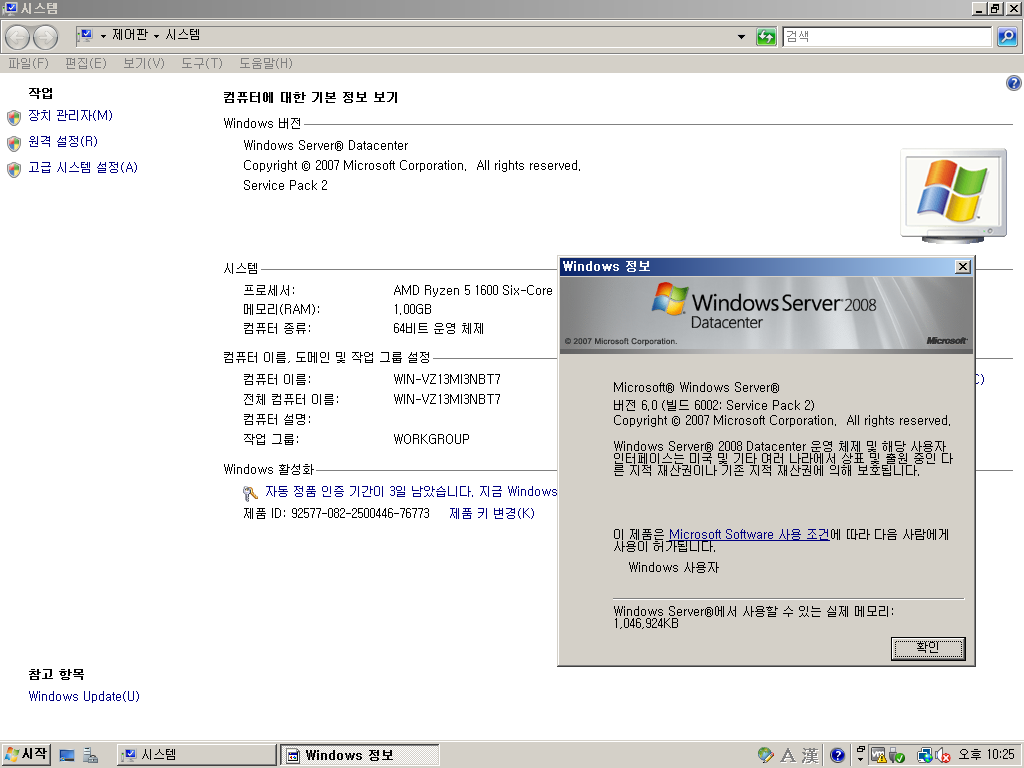Image resolution: width=1024 pixels, height=768 pixels.
Task: Click the activation days remaining link
Action: (x=411, y=492)
